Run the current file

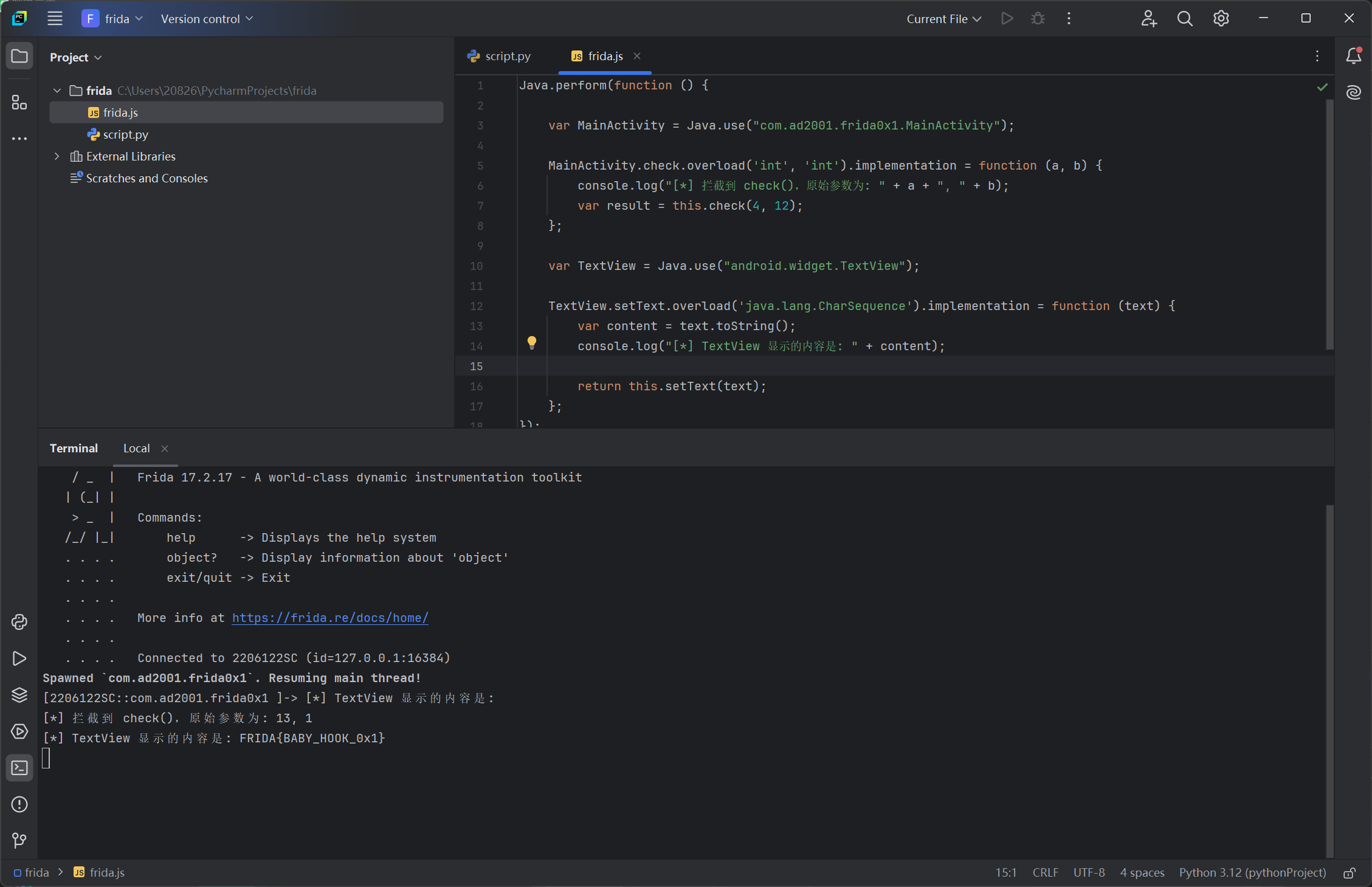1007,18
